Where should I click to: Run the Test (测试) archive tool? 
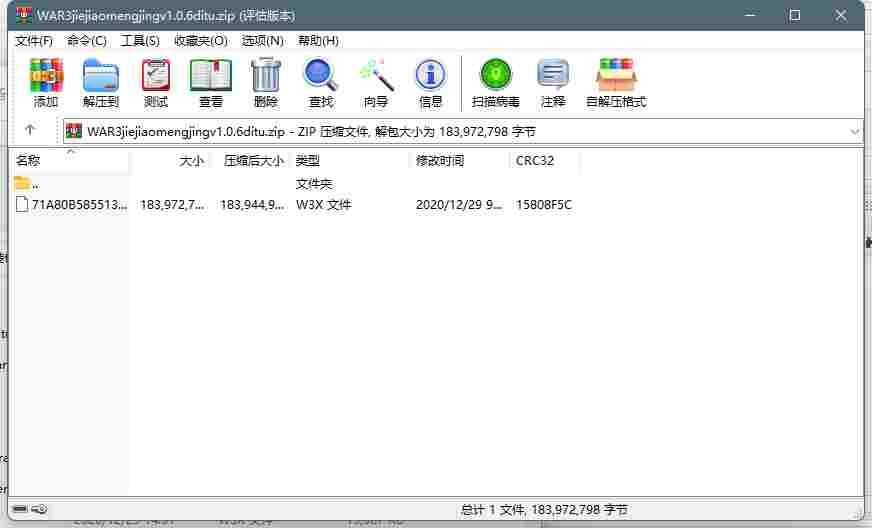coord(156,82)
